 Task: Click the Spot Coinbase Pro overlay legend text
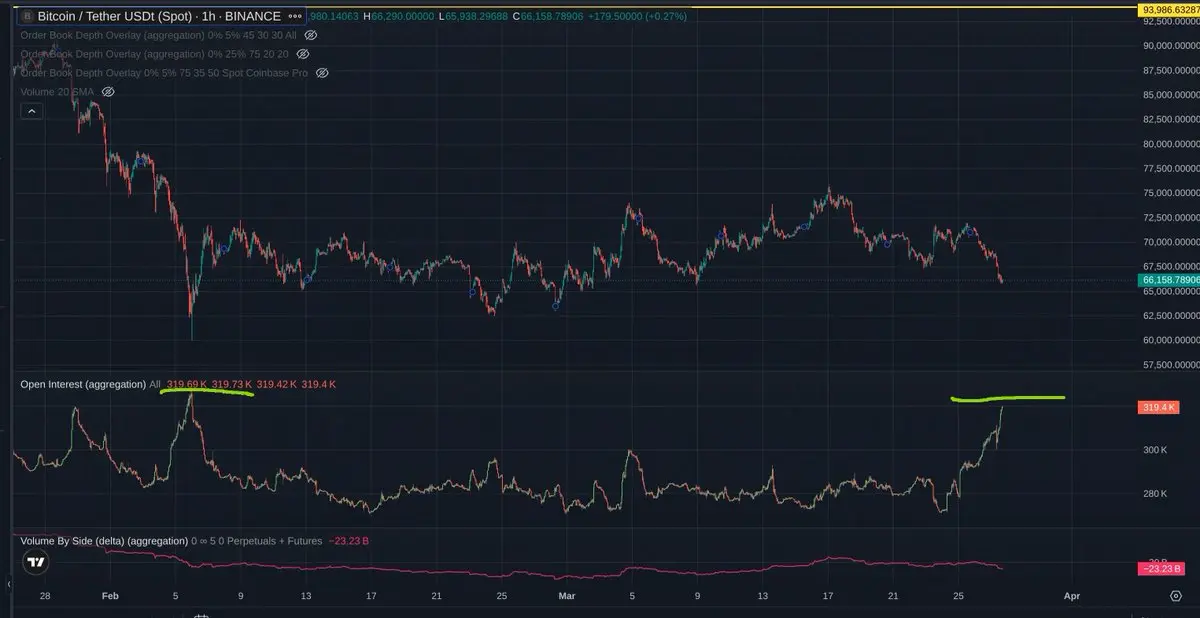165,73
